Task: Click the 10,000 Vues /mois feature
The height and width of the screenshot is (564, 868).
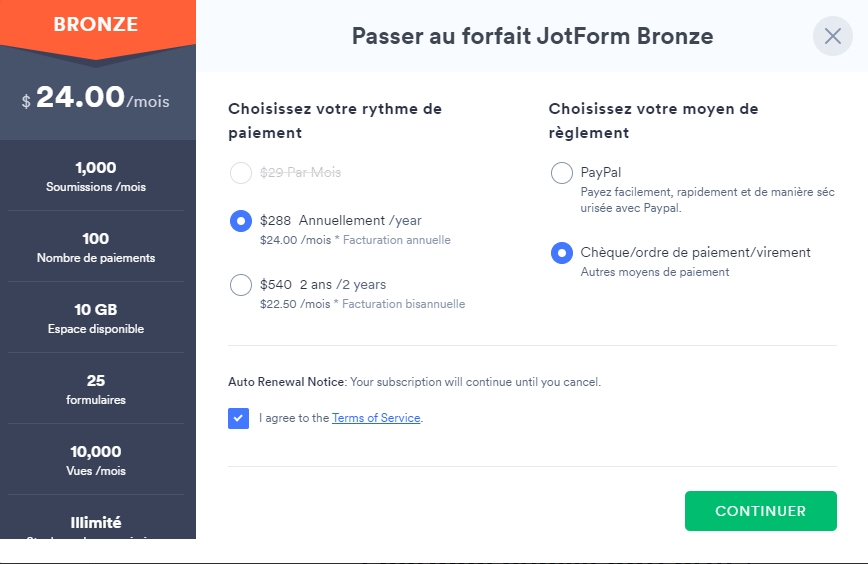Action: point(96,460)
